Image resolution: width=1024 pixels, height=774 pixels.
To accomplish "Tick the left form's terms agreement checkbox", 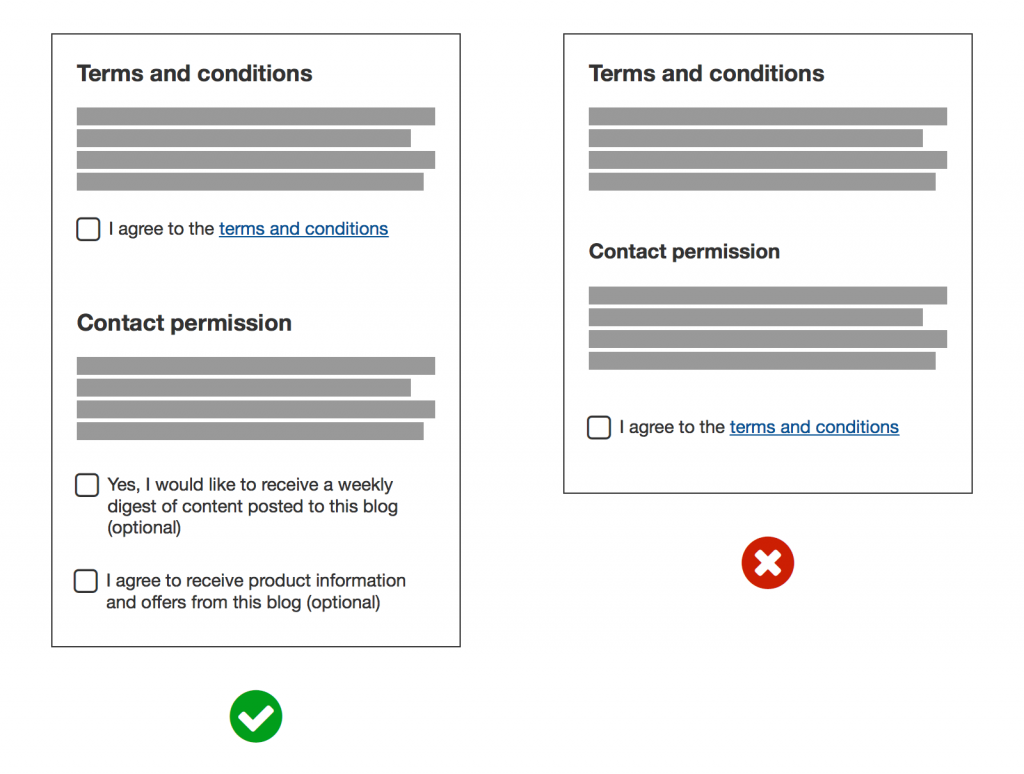I will 88,229.
